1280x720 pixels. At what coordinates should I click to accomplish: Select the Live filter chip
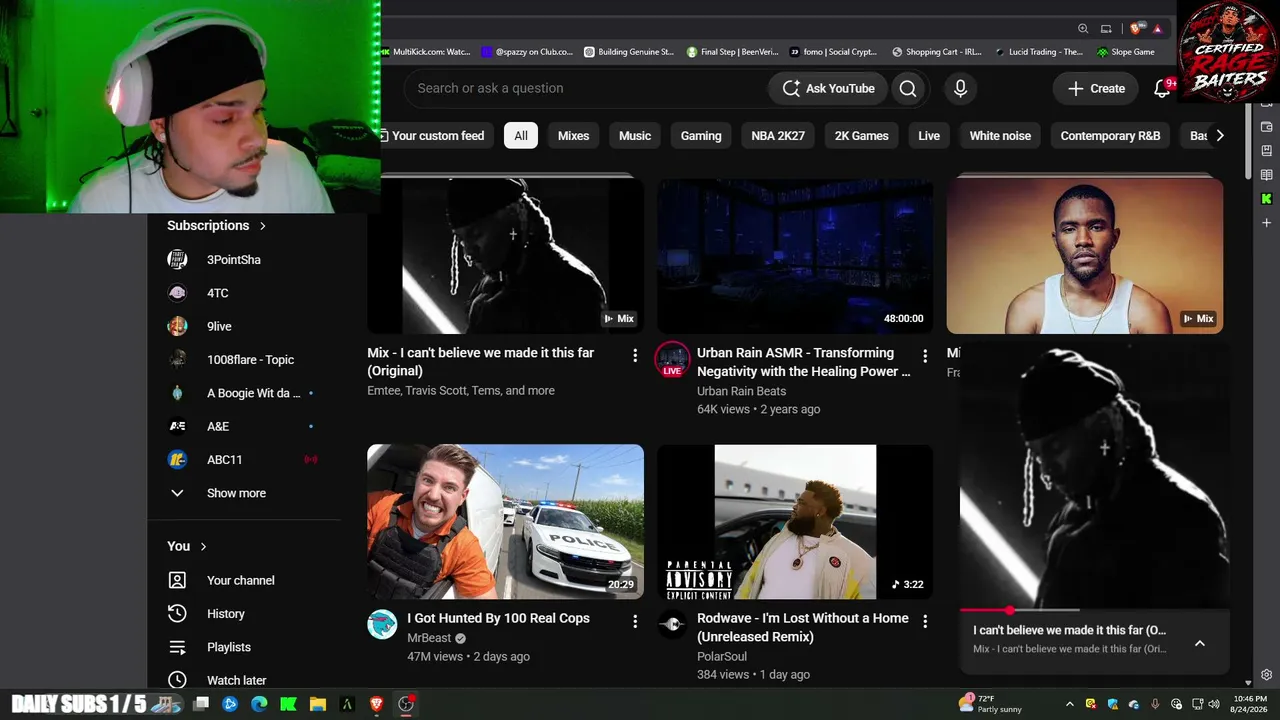pos(929,136)
